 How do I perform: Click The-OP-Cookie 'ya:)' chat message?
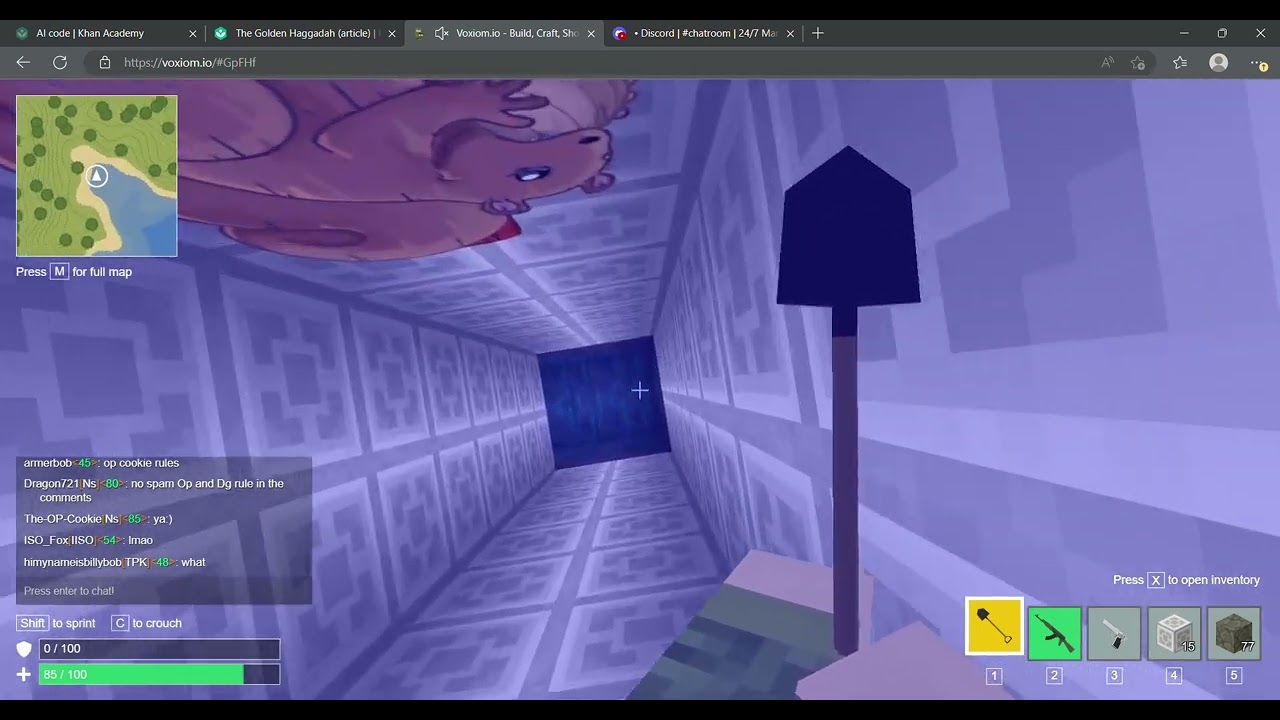[x=98, y=519]
